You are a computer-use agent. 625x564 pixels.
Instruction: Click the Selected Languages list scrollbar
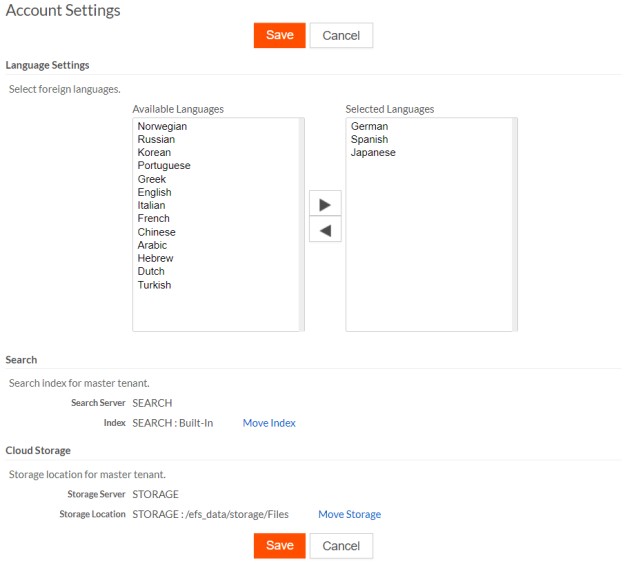514,224
